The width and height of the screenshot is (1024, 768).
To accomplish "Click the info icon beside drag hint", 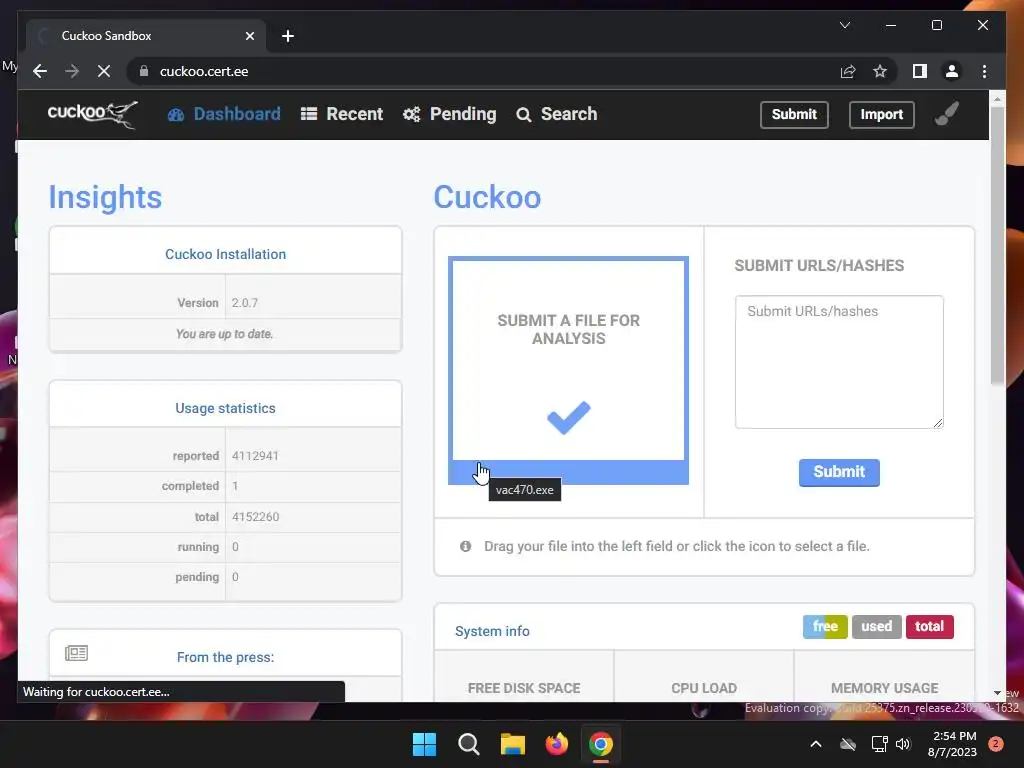I will click(x=465, y=546).
